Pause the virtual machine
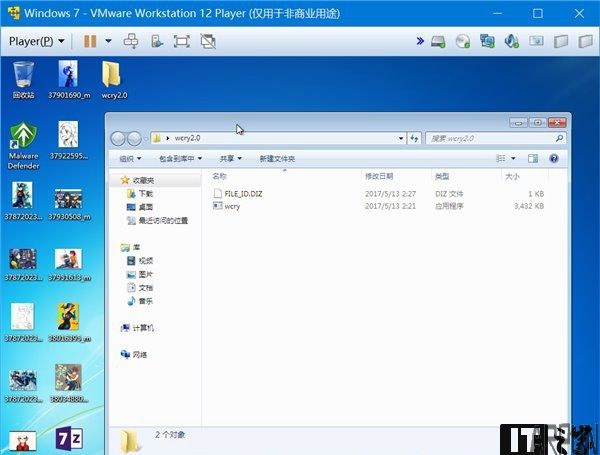Screen dimensions: 600x455 (89, 41)
